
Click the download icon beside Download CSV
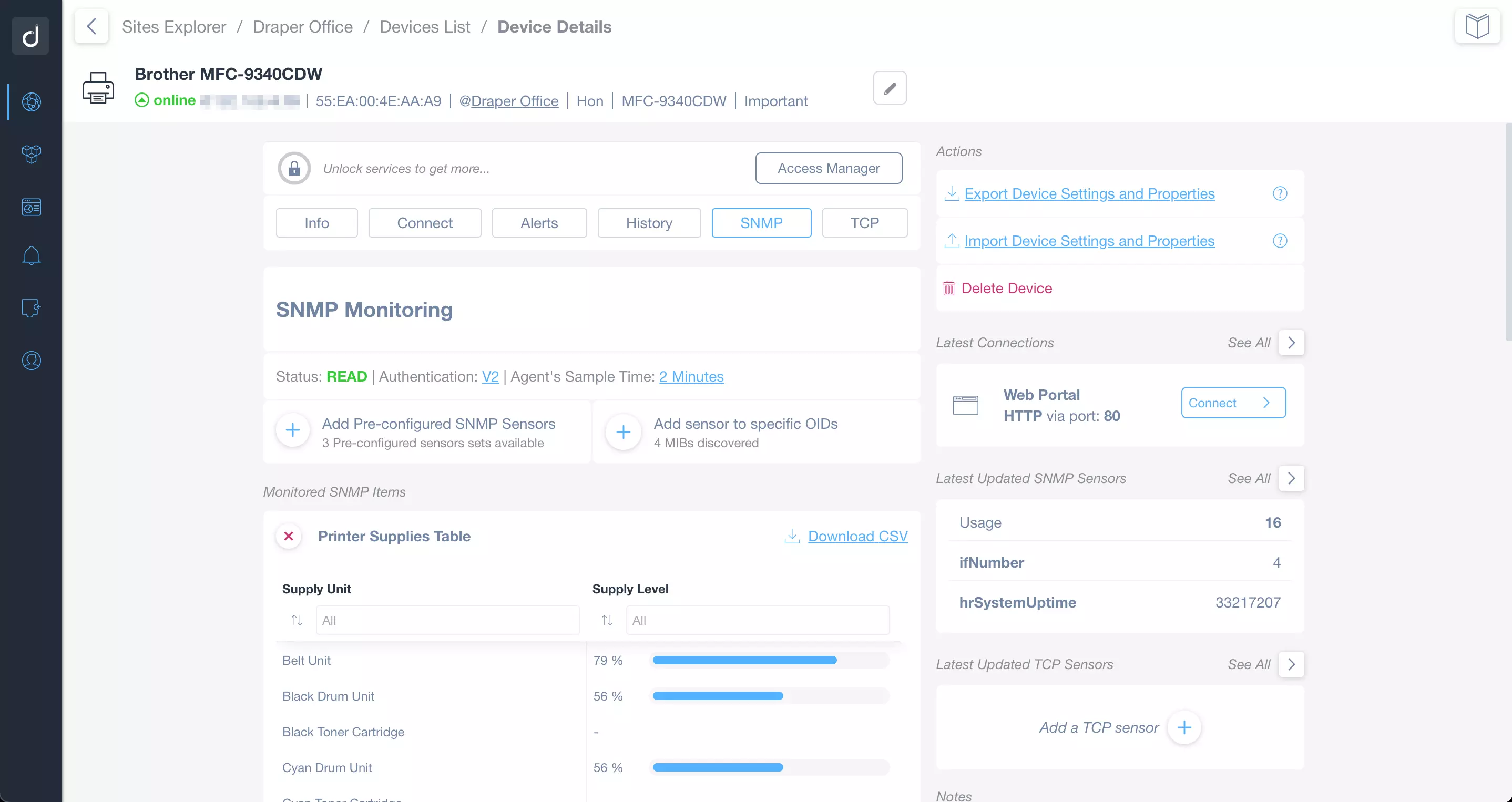click(792, 536)
